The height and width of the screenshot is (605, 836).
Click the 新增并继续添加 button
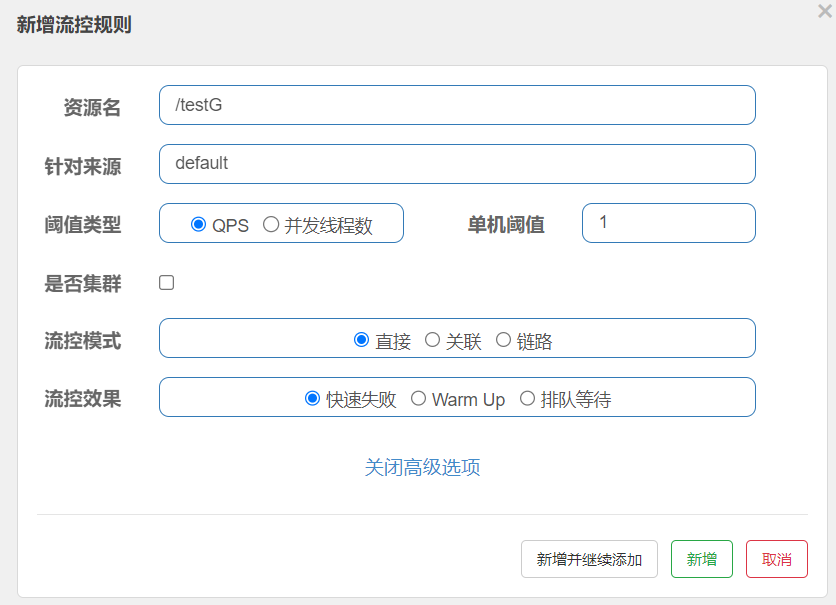point(589,559)
